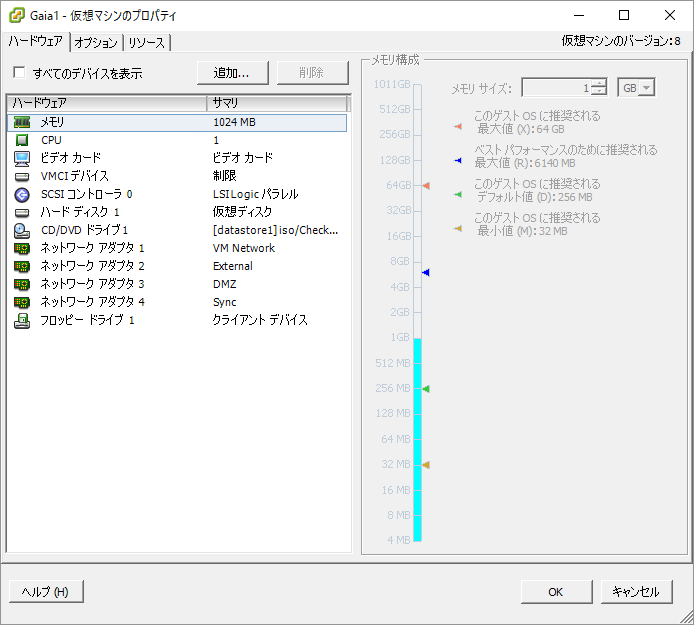Click the CPU processor icon
Viewport: 694px width, 625px height.
pos(22,140)
